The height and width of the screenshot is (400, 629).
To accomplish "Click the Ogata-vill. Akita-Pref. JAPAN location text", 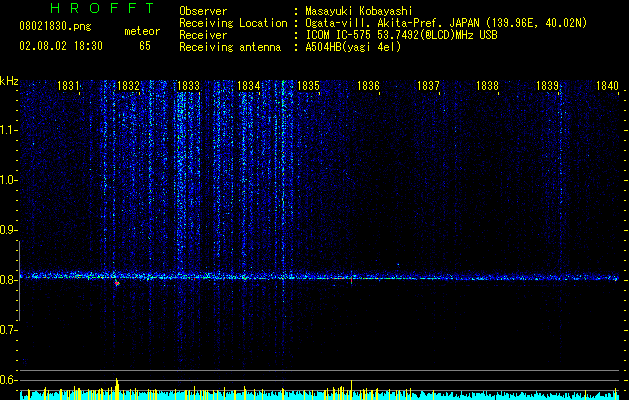I will (446, 23).
